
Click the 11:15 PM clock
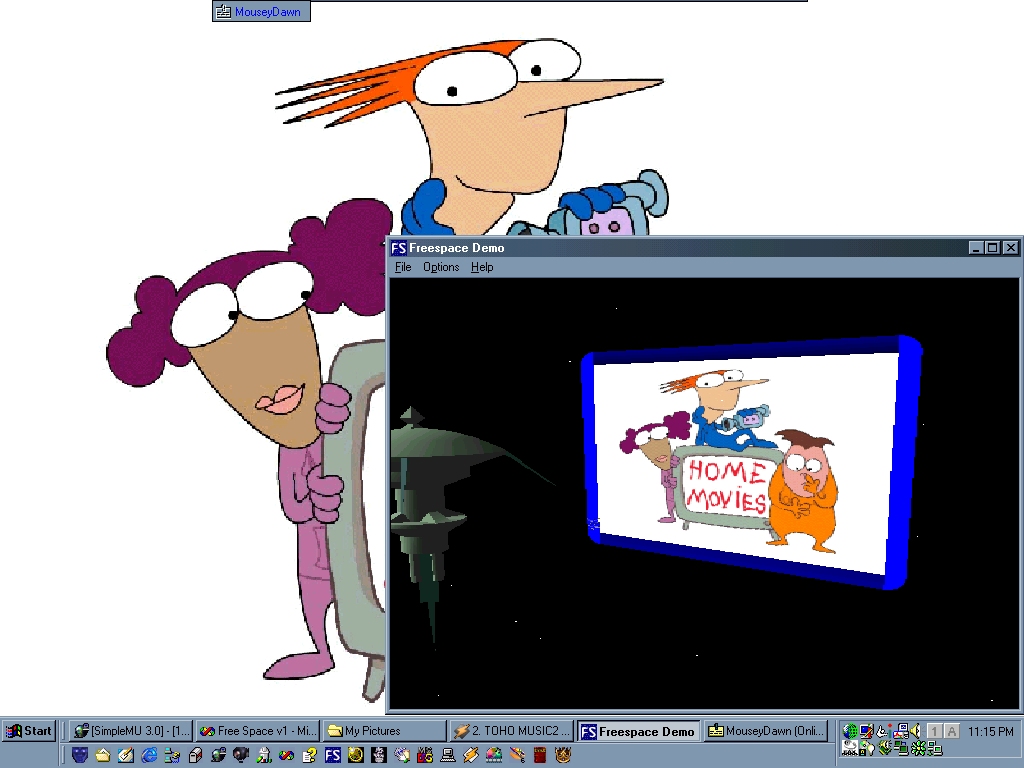[991, 731]
